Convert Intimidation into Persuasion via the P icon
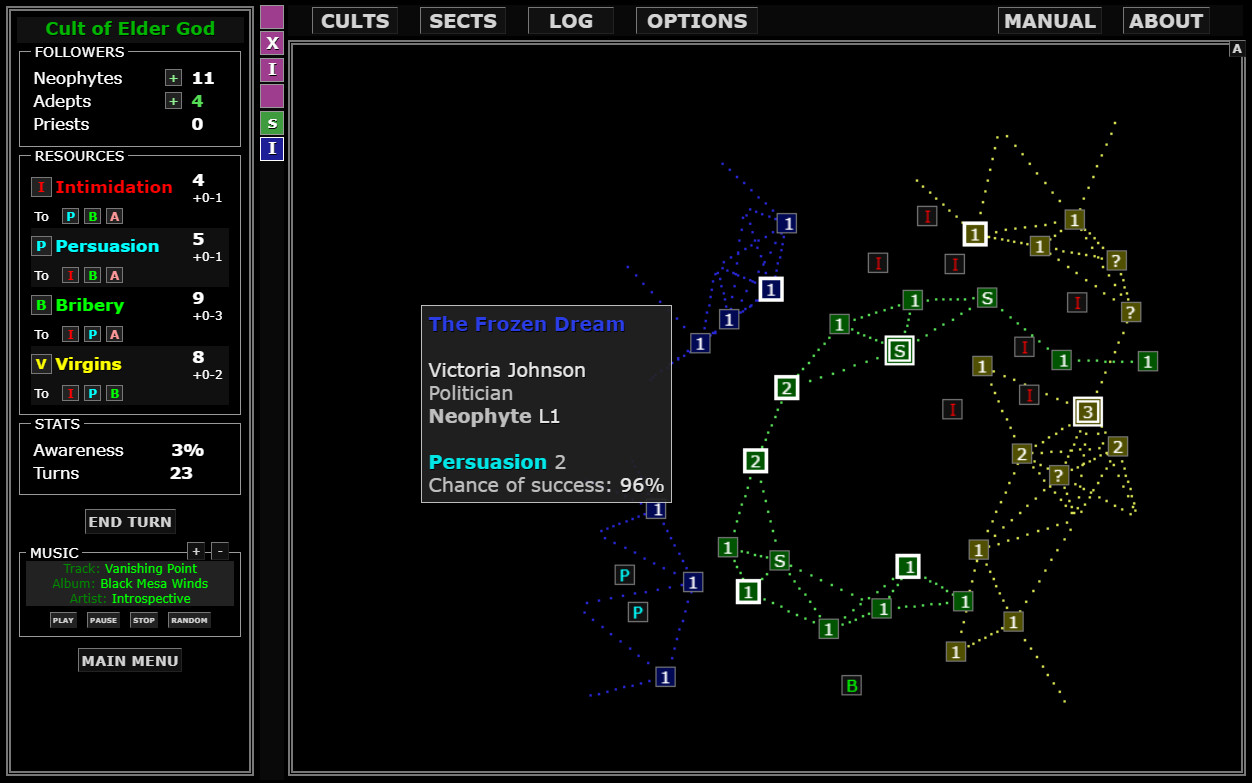 pyautogui.click(x=70, y=216)
